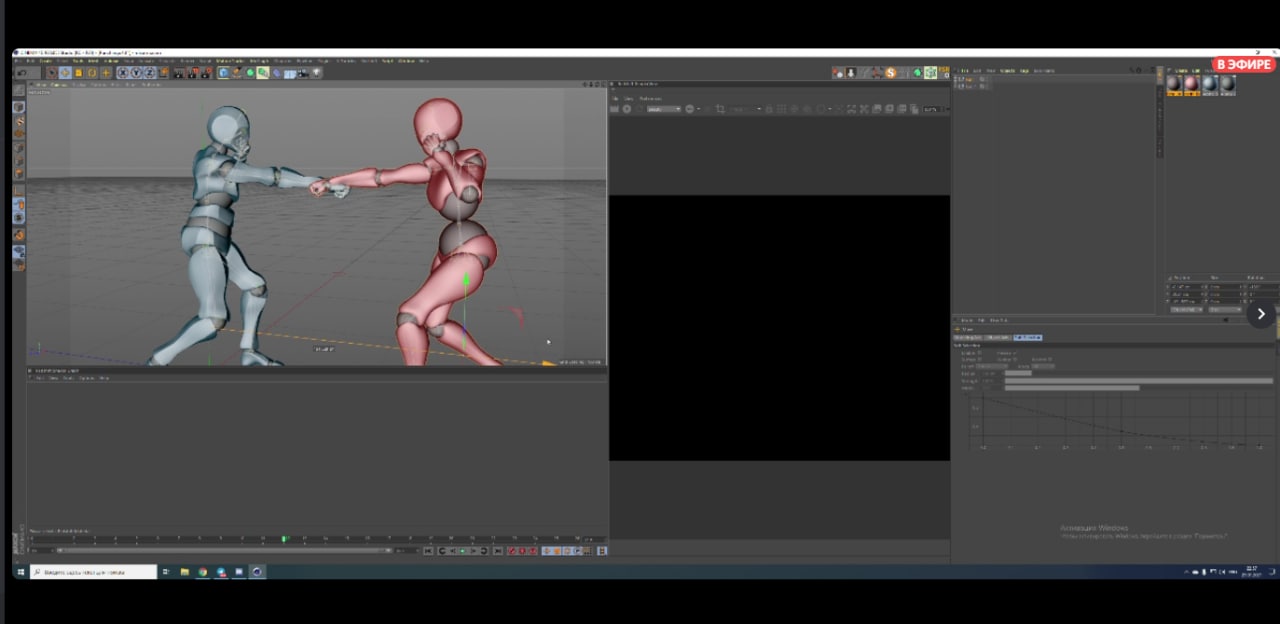Click the red Record Keyframe button

pyautogui.click(x=512, y=551)
